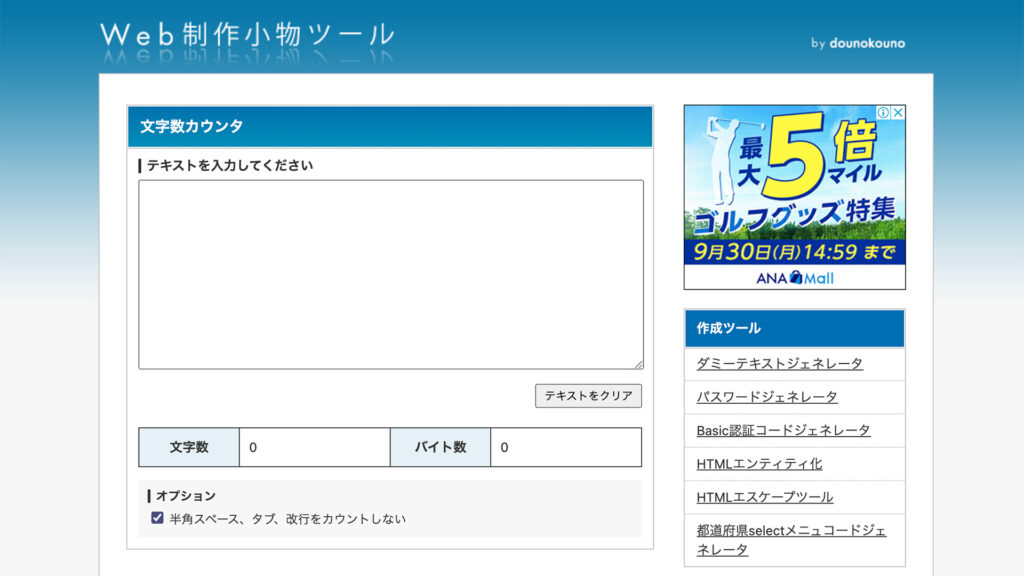Screen dimensions: 1024x576
Task: Click the テキストを入力してください label
Action: (229, 165)
